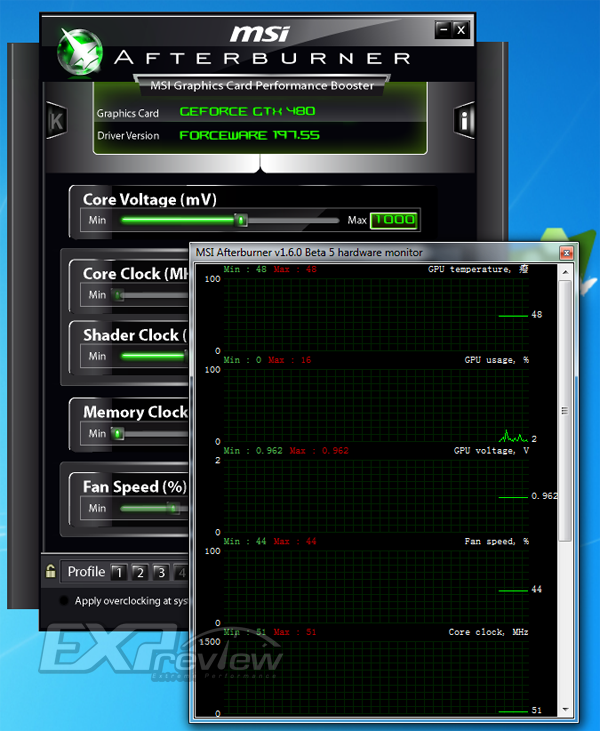Load profile slot 4
Viewport: 600px width, 731px height.
tap(181, 572)
